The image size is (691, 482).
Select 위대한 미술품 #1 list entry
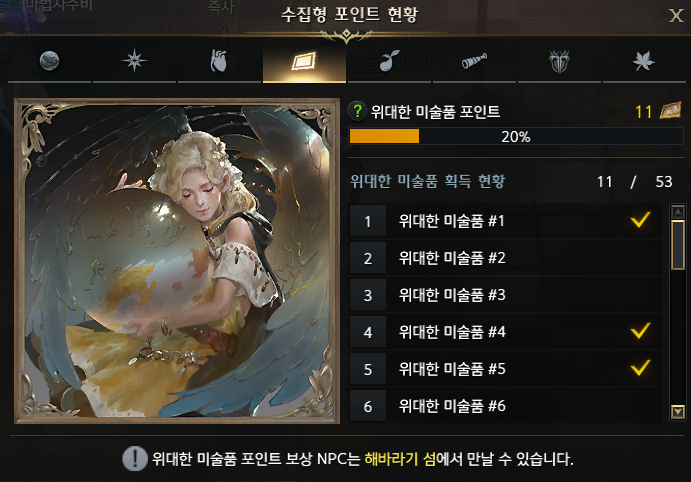point(505,221)
